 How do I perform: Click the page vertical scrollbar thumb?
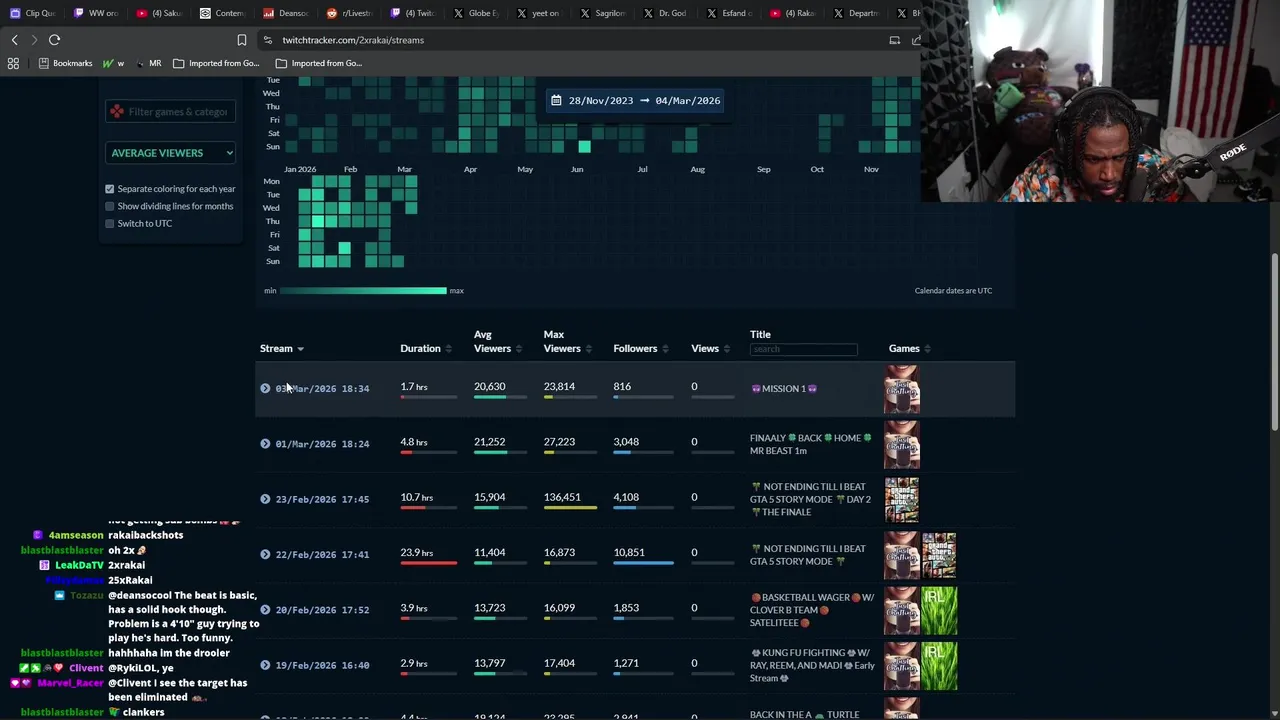click(1274, 343)
